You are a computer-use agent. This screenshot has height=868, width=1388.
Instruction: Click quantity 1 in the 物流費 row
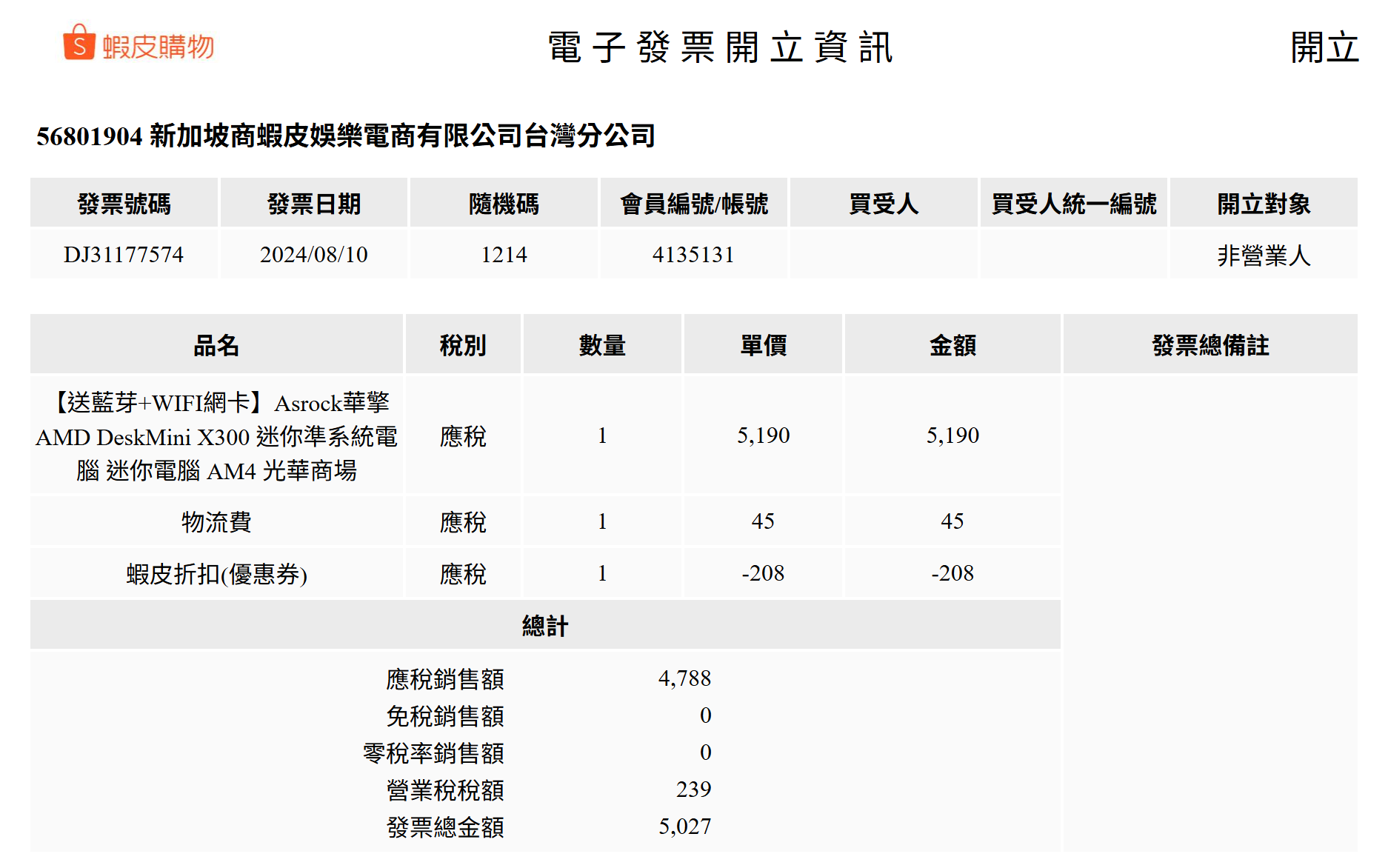[602, 521]
